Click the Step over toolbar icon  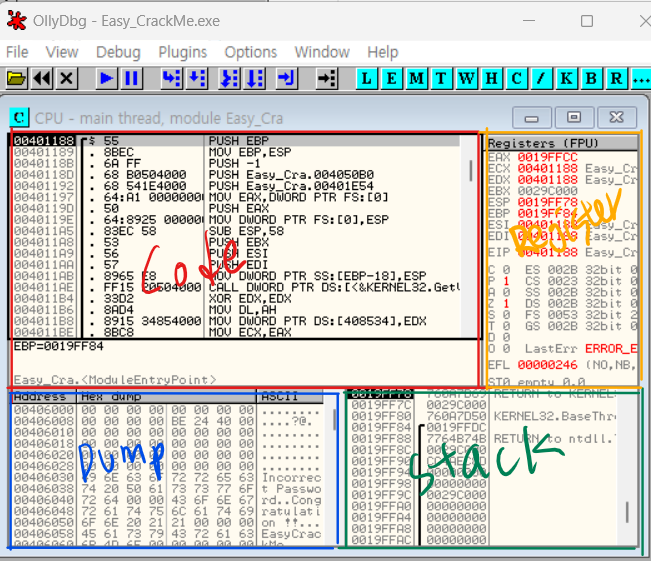(x=197, y=78)
